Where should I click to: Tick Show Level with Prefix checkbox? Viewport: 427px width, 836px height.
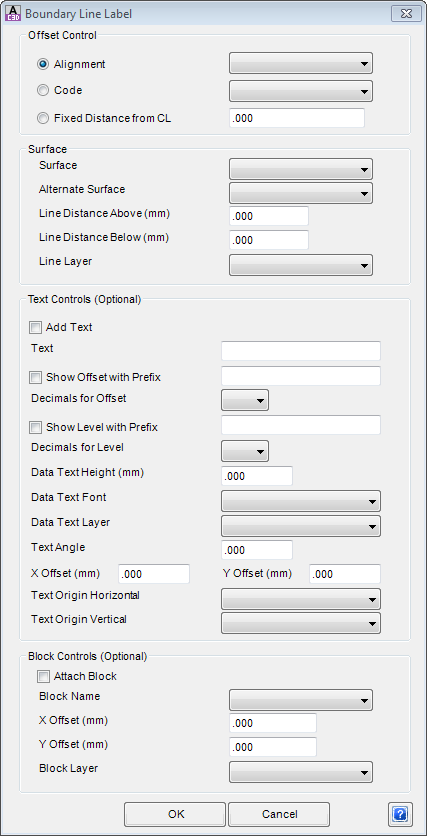36,428
